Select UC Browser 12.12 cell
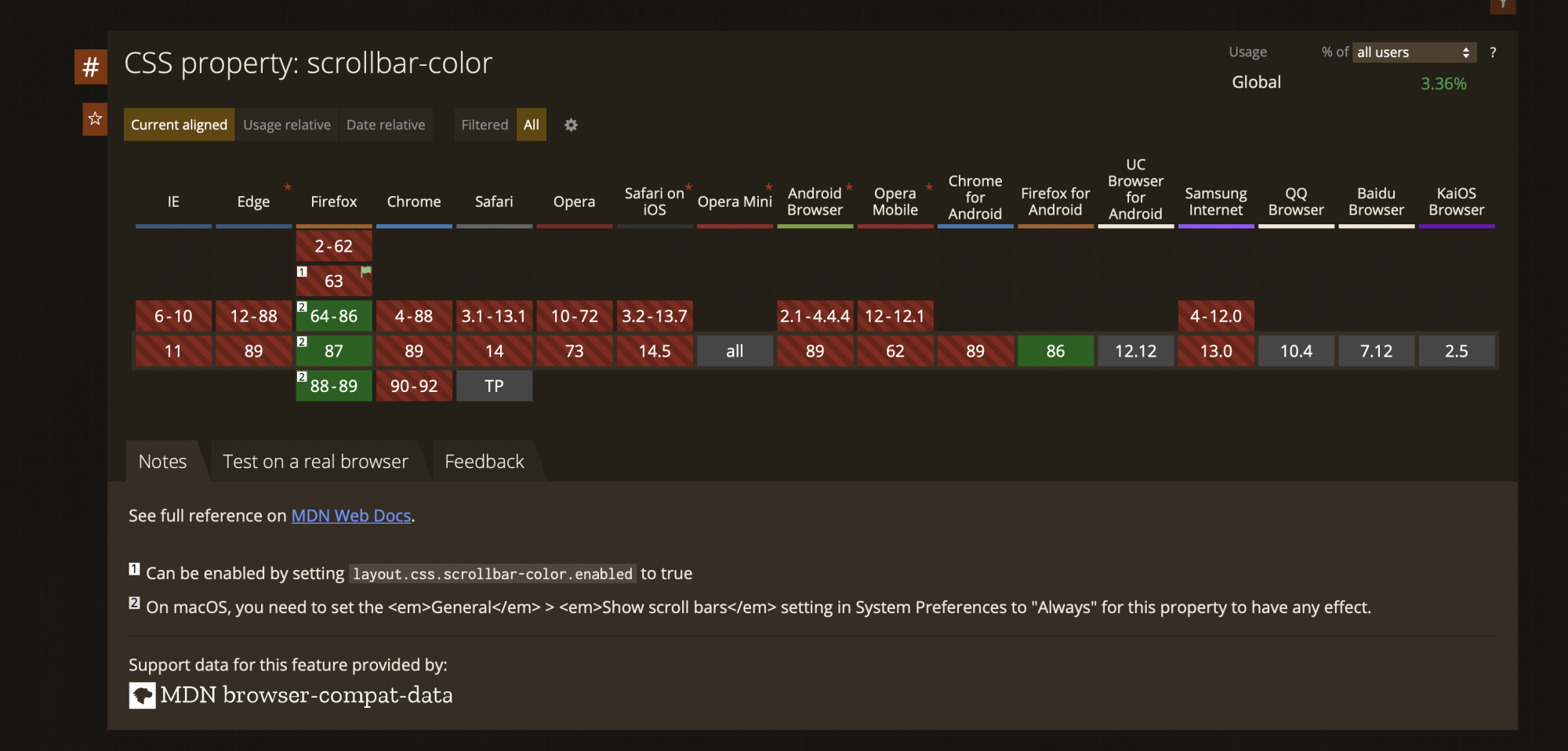 (x=1136, y=351)
